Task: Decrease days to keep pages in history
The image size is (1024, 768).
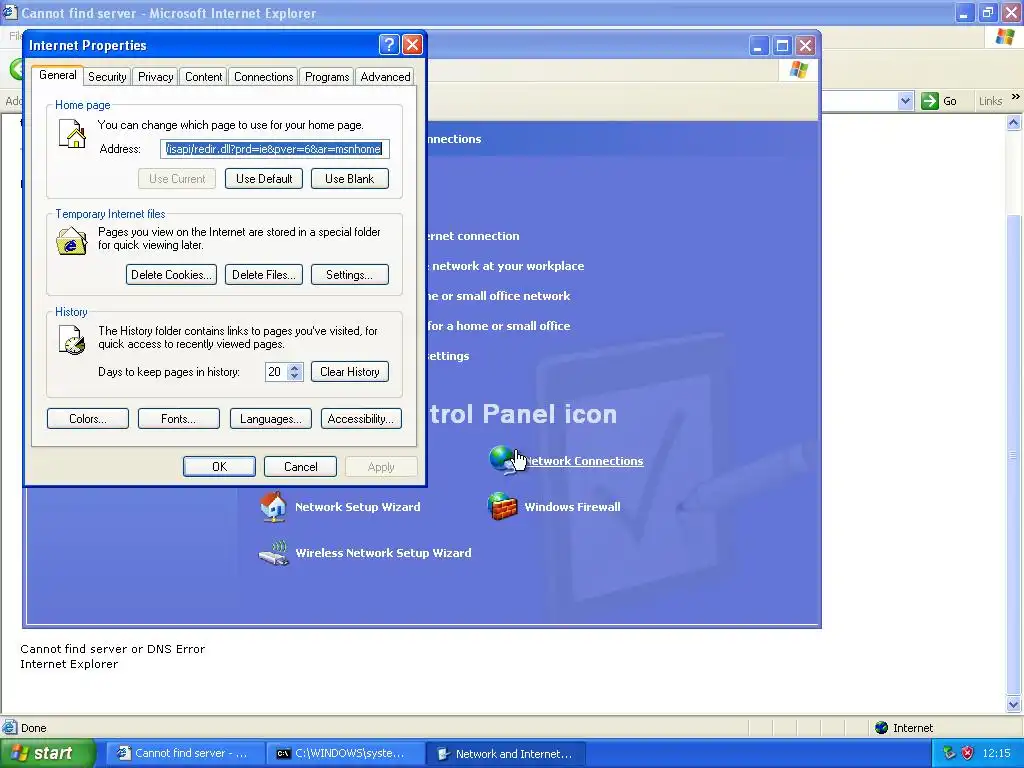Action: (x=295, y=376)
